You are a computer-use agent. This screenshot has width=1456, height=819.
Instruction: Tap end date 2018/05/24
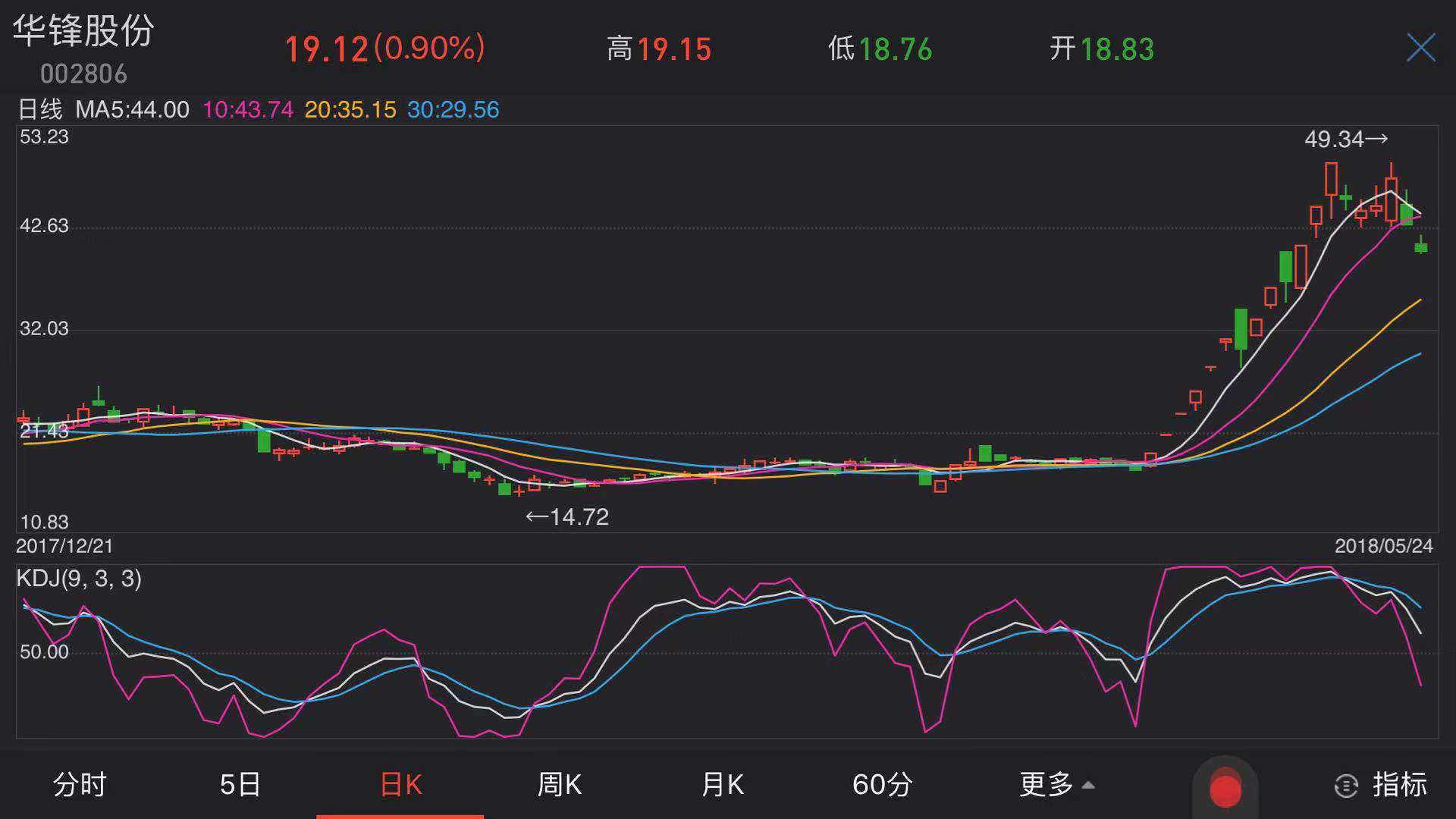coord(1384,546)
